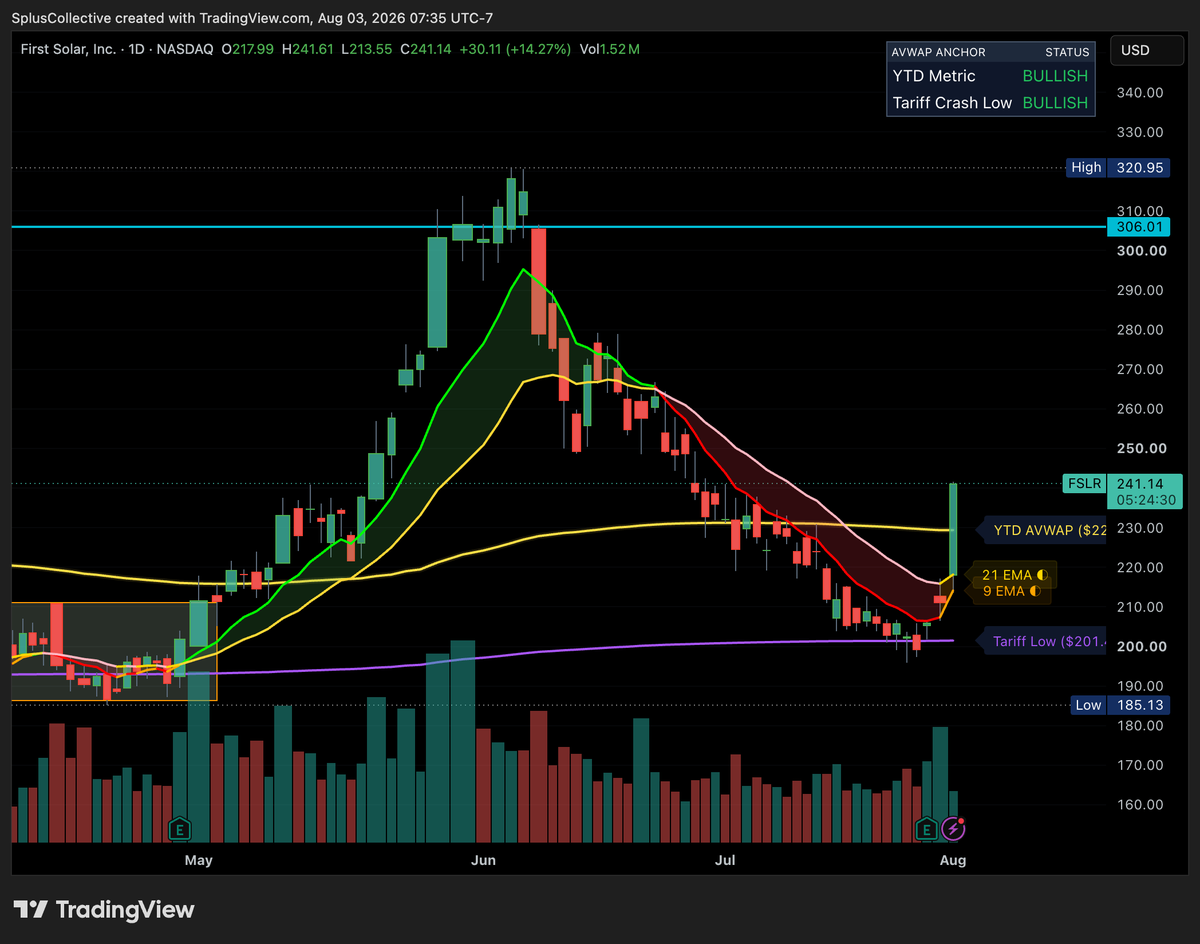Click the 160.00 price axis label
Image resolution: width=1200 pixels, height=944 pixels.
pos(1141,805)
